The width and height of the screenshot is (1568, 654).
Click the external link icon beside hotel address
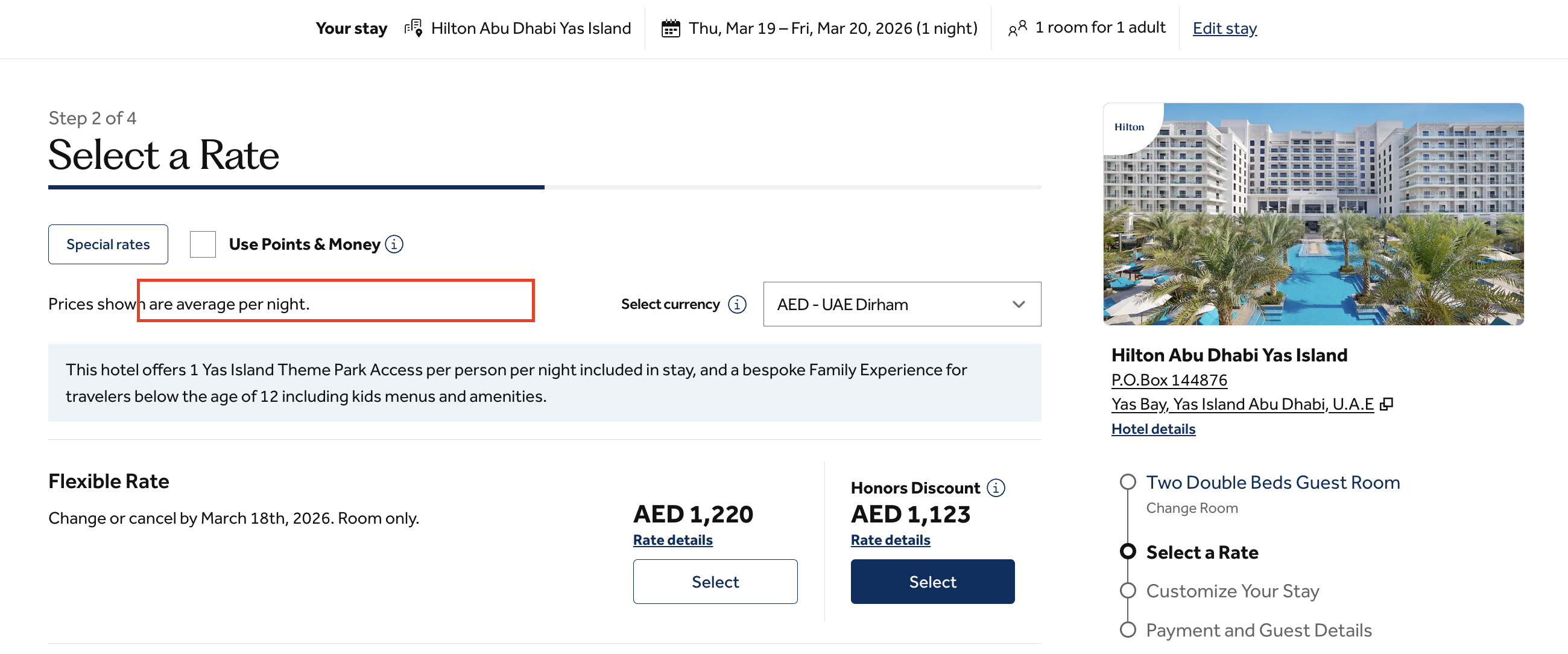[x=1386, y=404]
